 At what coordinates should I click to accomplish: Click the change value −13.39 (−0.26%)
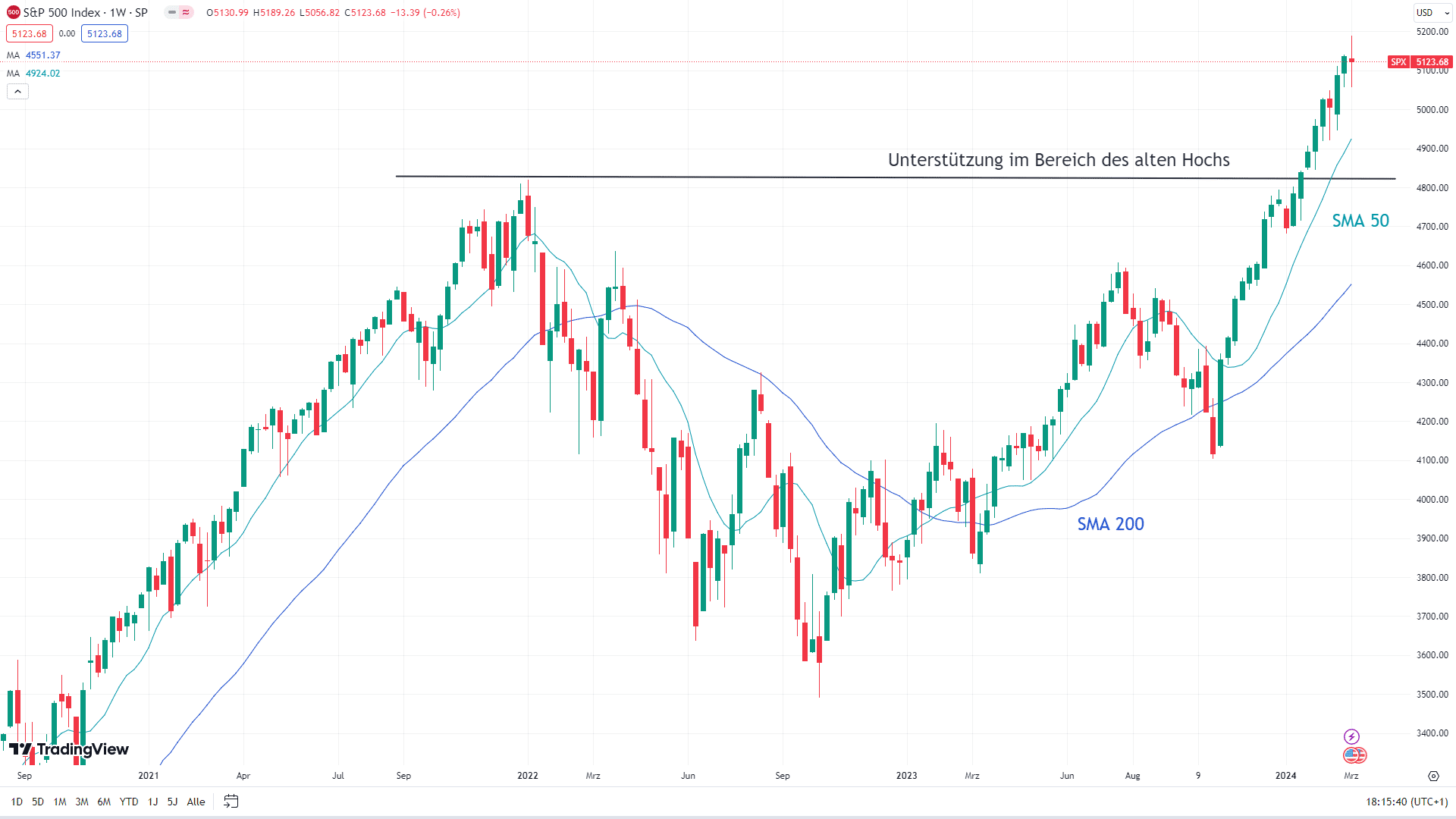[425, 13]
